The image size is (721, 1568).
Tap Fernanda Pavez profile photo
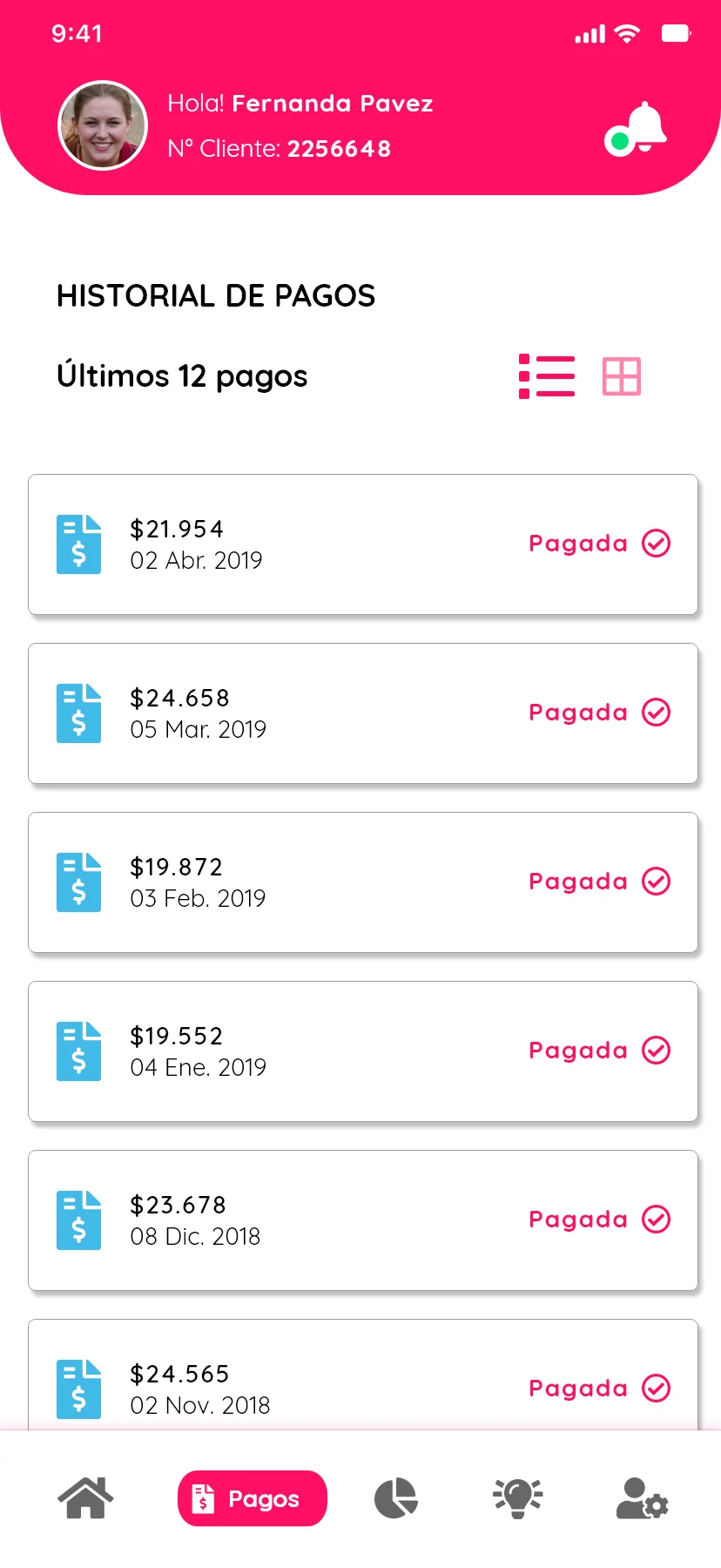click(x=103, y=125)
